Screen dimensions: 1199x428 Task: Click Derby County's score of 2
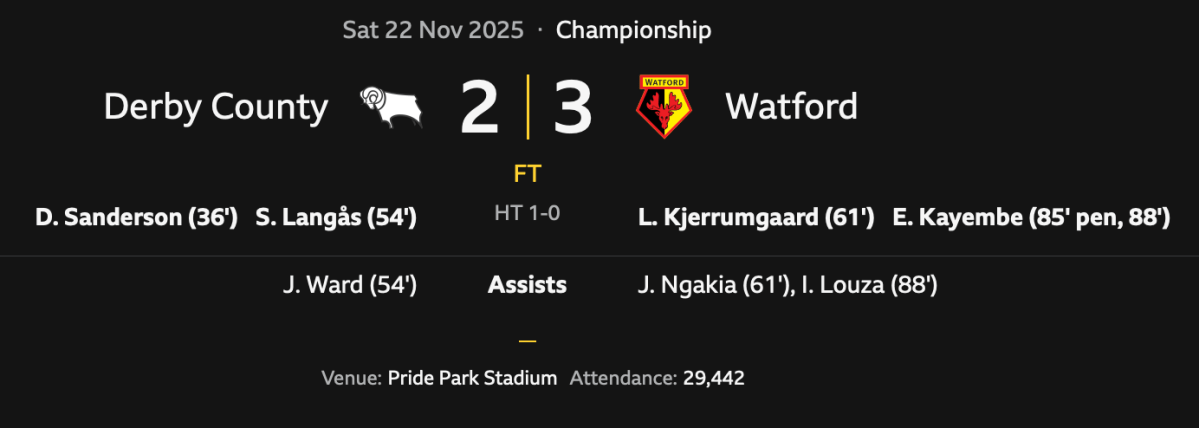479,108
